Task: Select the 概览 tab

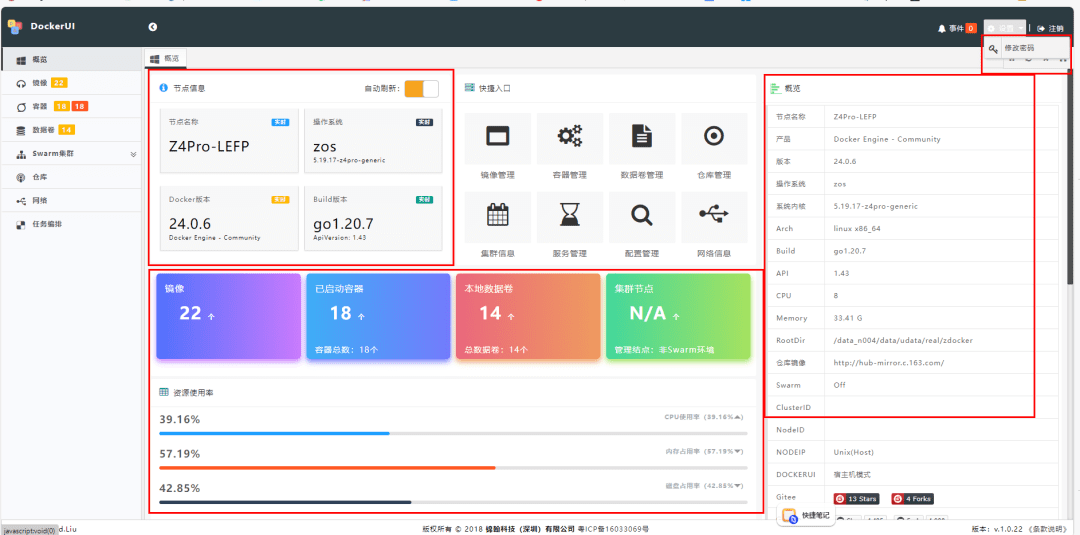Action: [165, 59]
